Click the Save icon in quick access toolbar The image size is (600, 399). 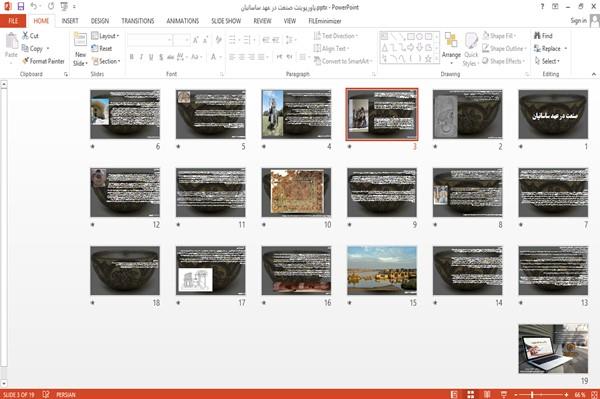[21, 7]
